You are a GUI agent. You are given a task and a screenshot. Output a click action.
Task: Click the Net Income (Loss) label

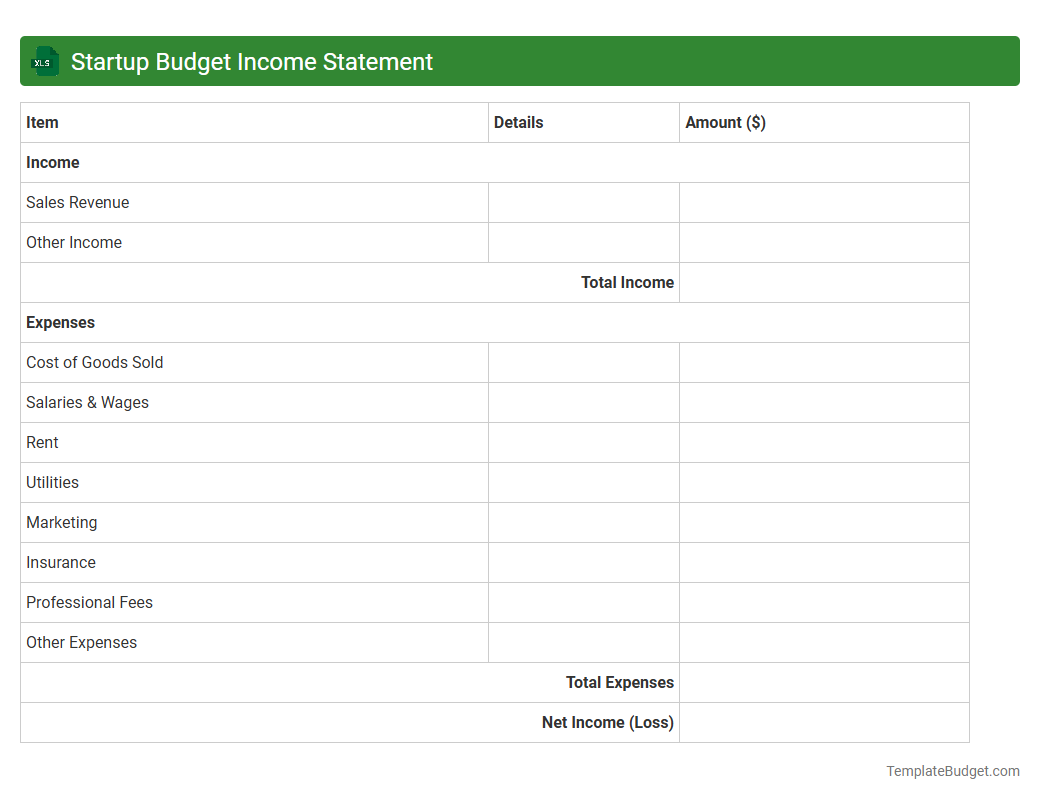click(607, 722)
